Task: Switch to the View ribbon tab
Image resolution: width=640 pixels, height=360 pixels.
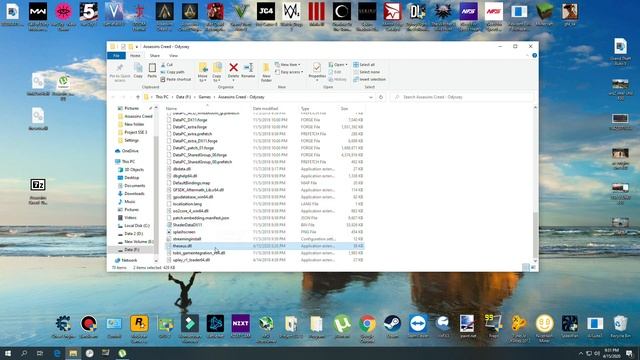Action: (x=173, y=56)
